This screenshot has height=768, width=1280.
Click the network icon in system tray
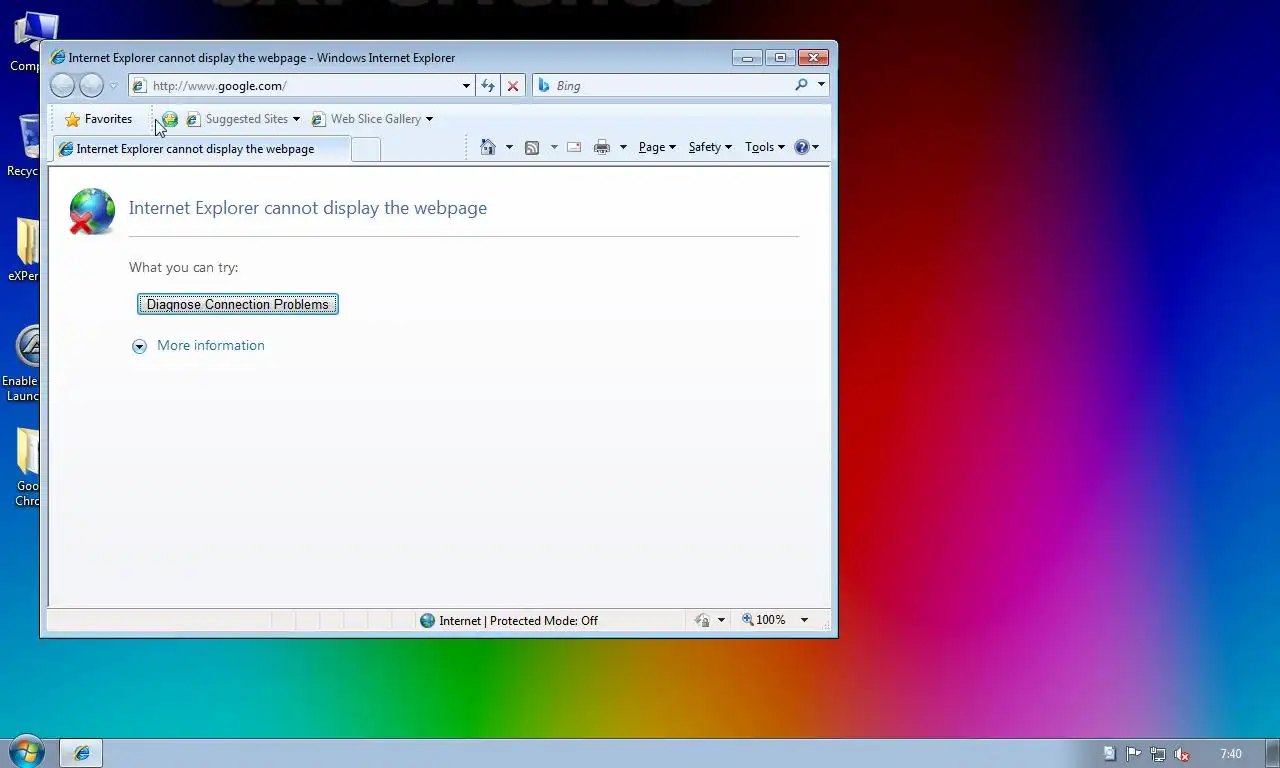coord(1158,754)
